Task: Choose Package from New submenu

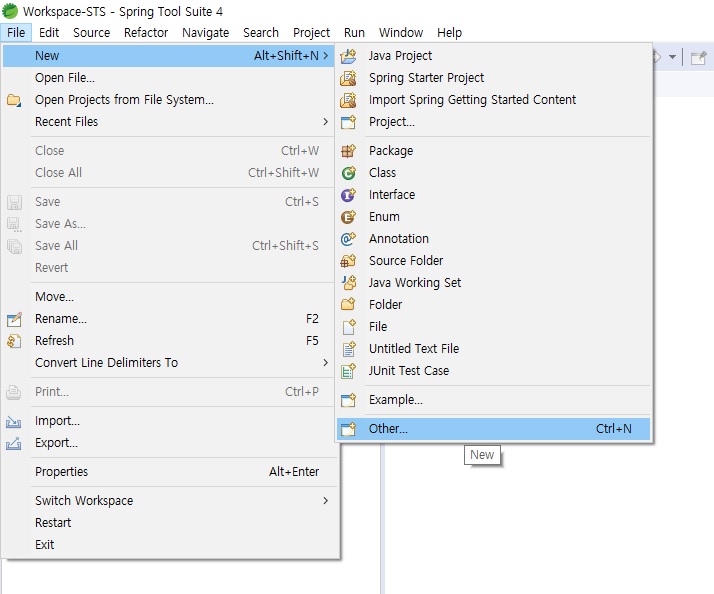Action: (x=494, y=151)
